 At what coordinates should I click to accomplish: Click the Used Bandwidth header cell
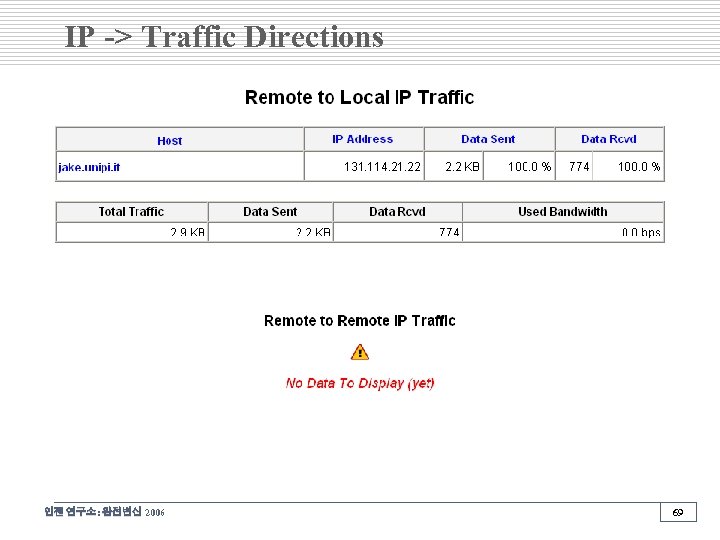563,212
